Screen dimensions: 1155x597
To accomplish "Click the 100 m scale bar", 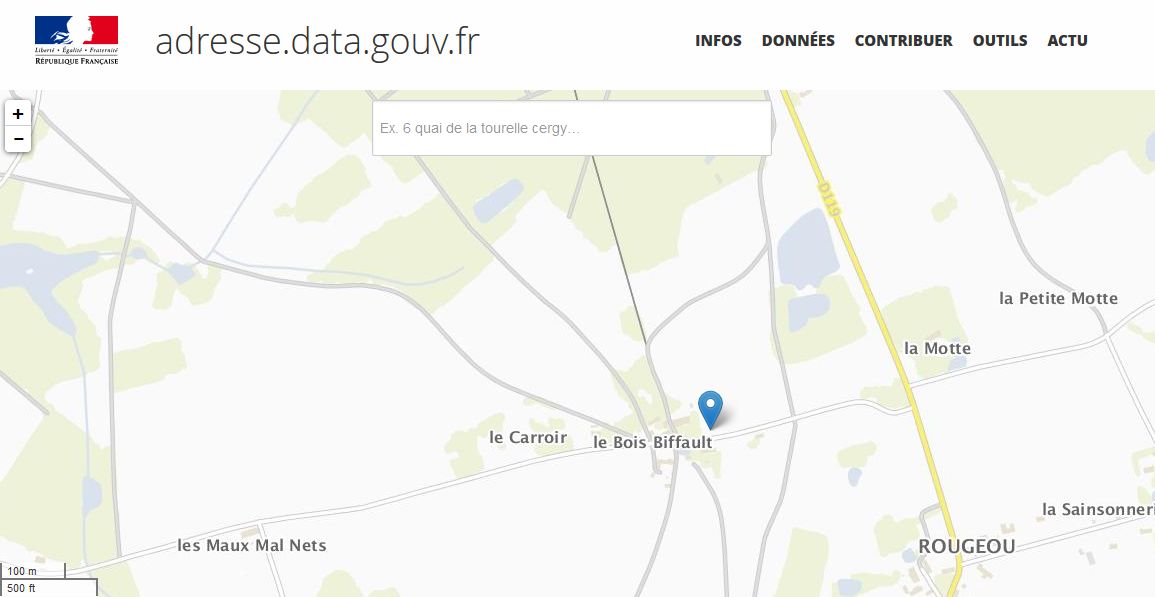I will click(33, 571).
